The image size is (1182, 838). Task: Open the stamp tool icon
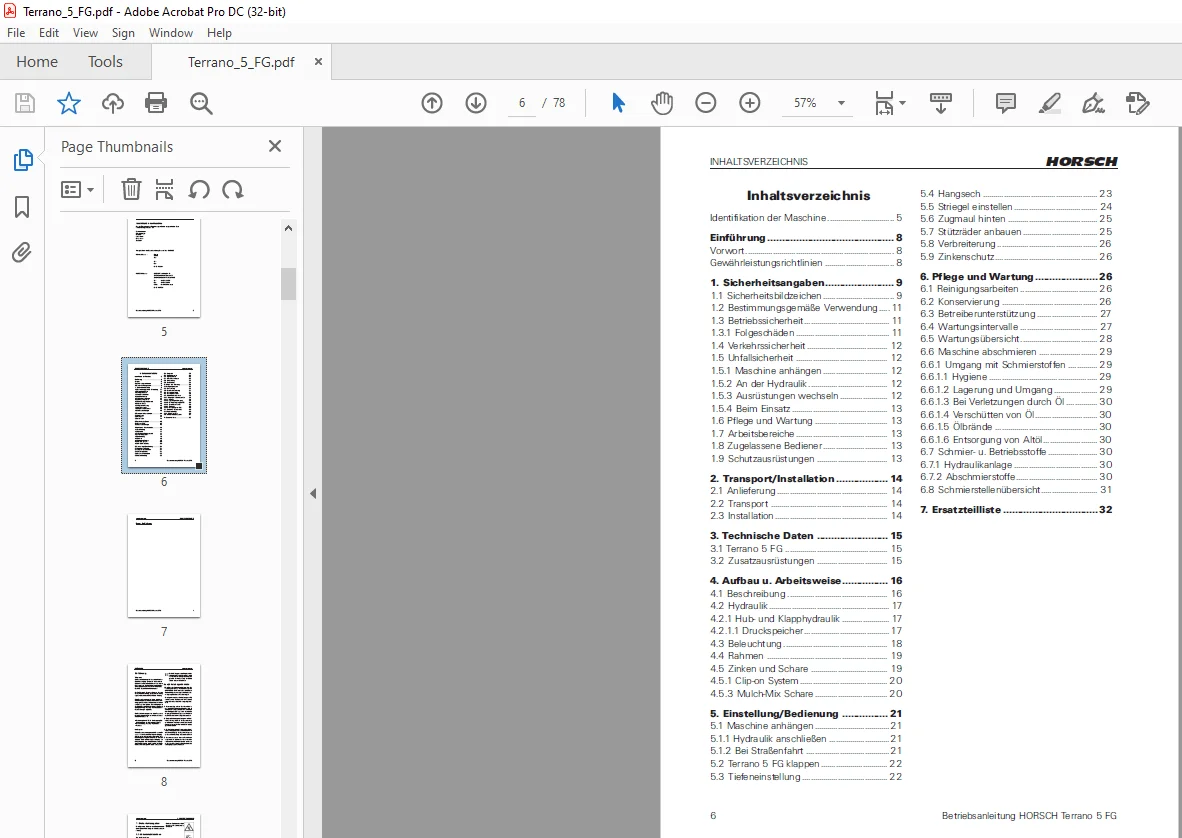(x=1137, y=103)
